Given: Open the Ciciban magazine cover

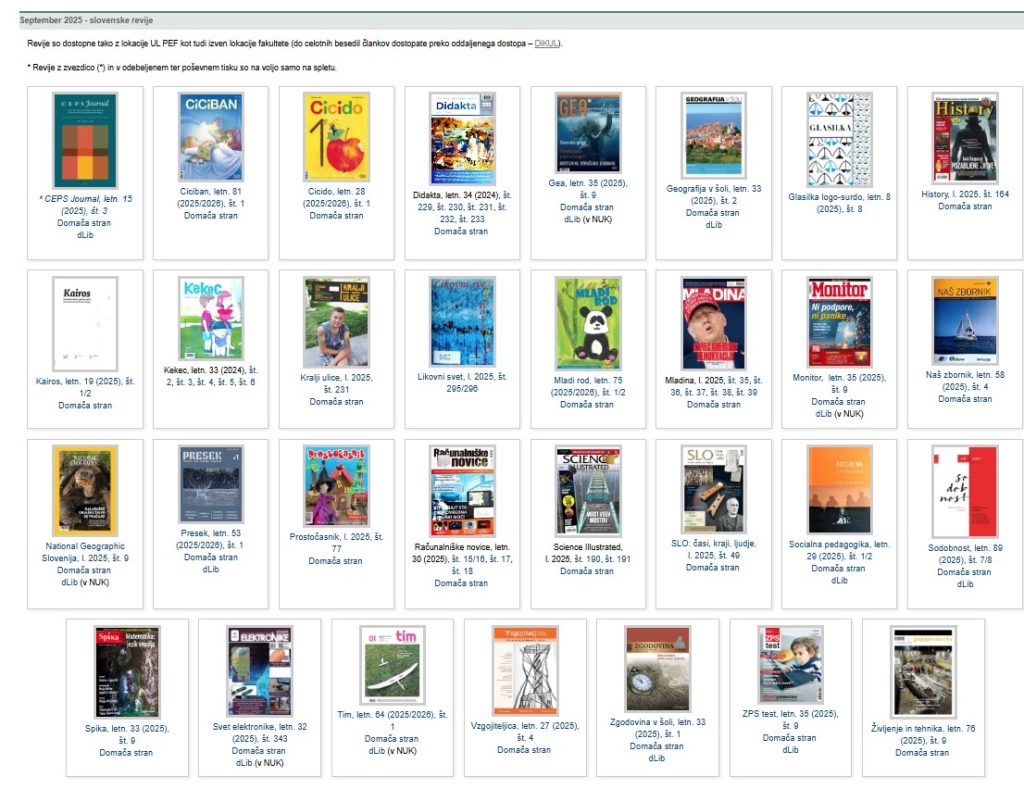Looking at the screenshot, I should pos(210,137).
